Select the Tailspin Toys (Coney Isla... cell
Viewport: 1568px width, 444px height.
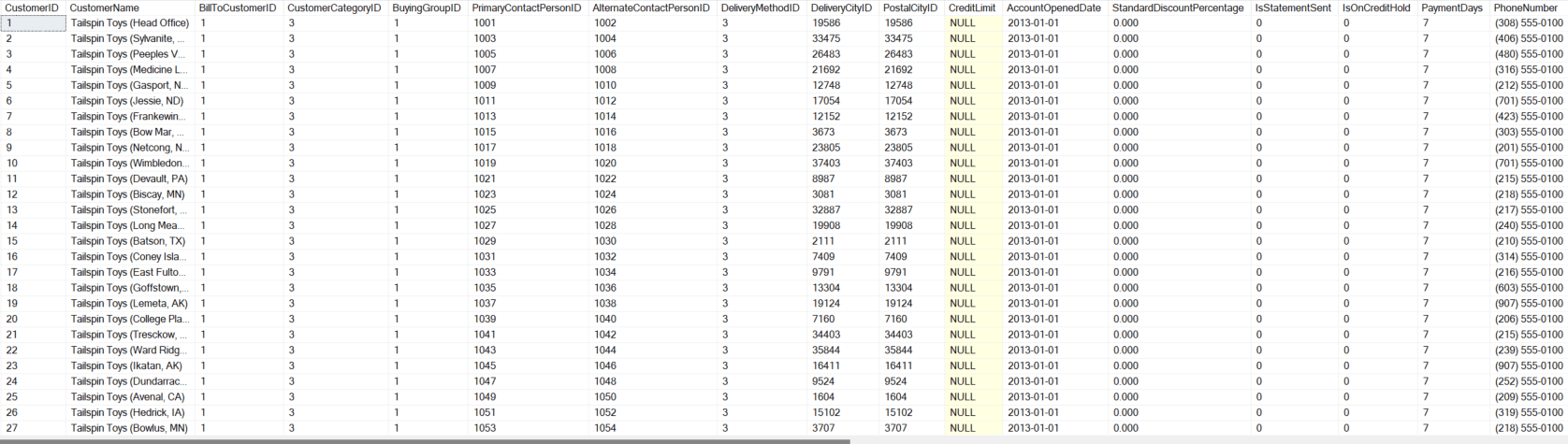coord(131,257)
